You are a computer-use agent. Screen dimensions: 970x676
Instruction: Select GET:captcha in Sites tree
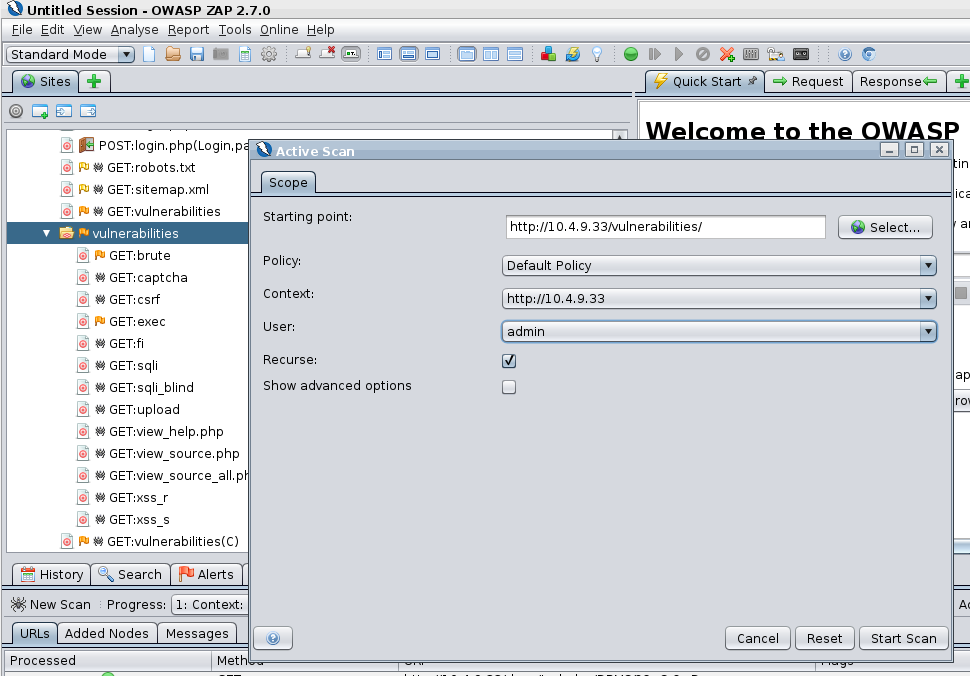[x=148, y=278]
